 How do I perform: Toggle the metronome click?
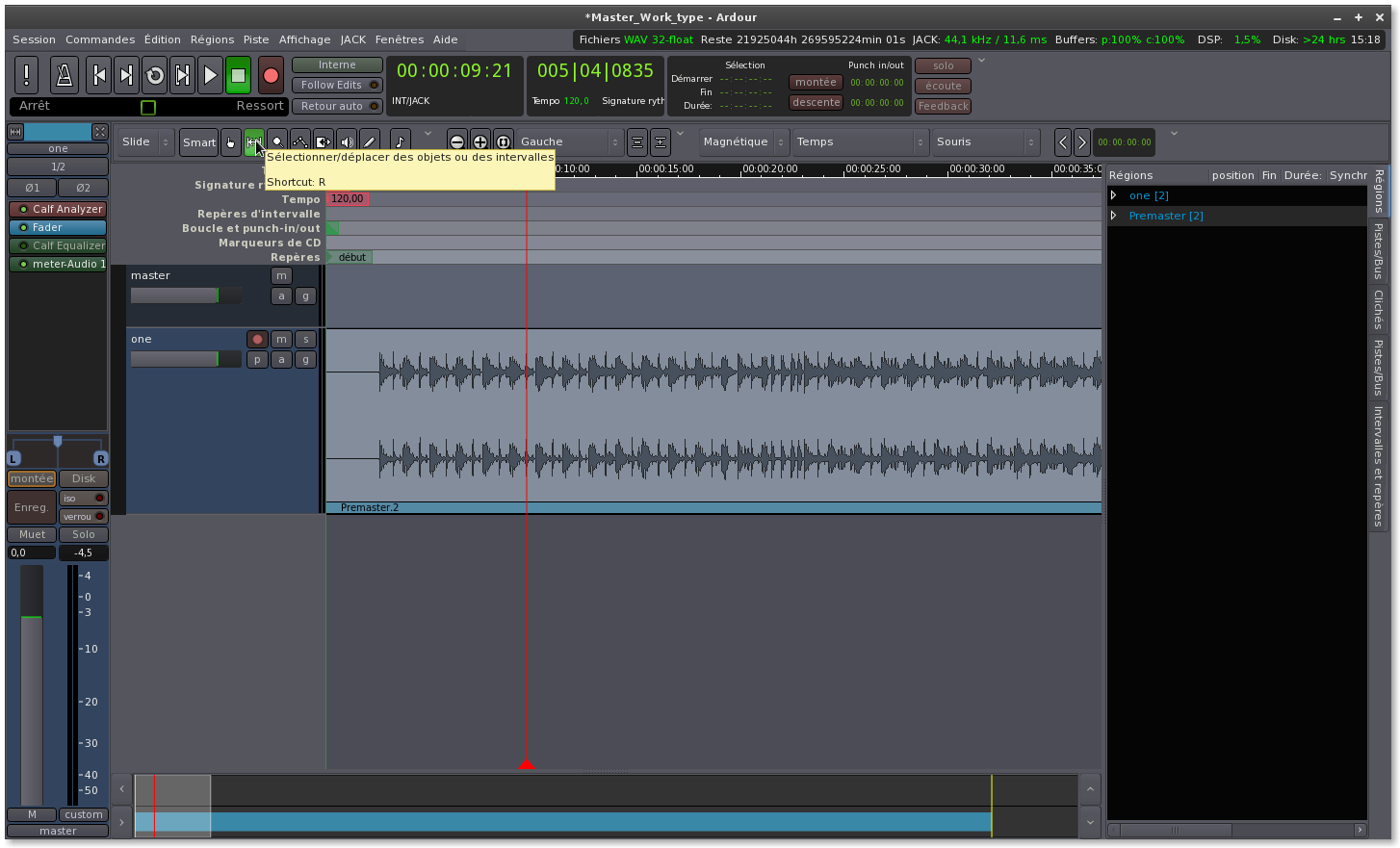tap(64, 75)
